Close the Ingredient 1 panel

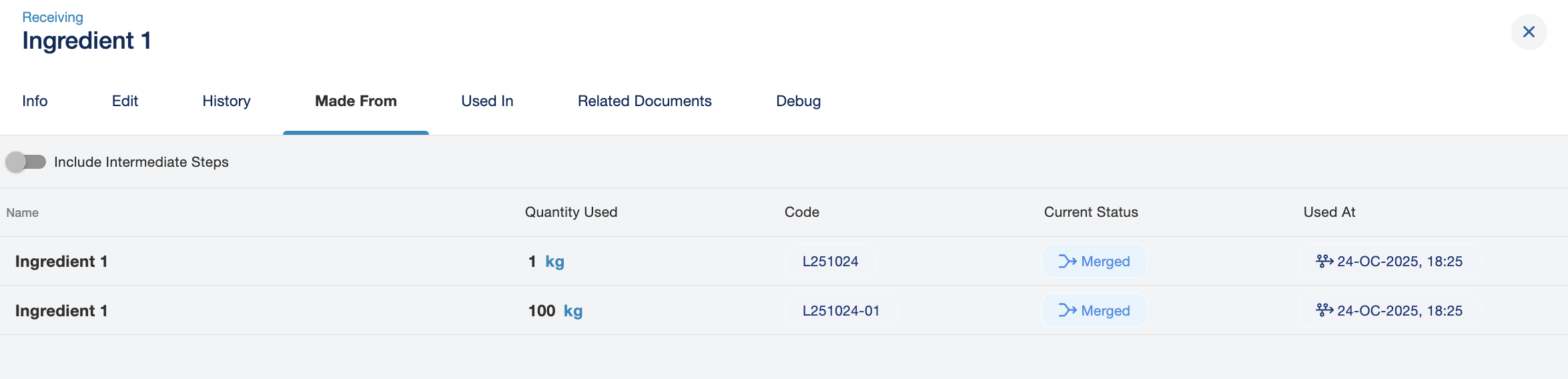1529,32
